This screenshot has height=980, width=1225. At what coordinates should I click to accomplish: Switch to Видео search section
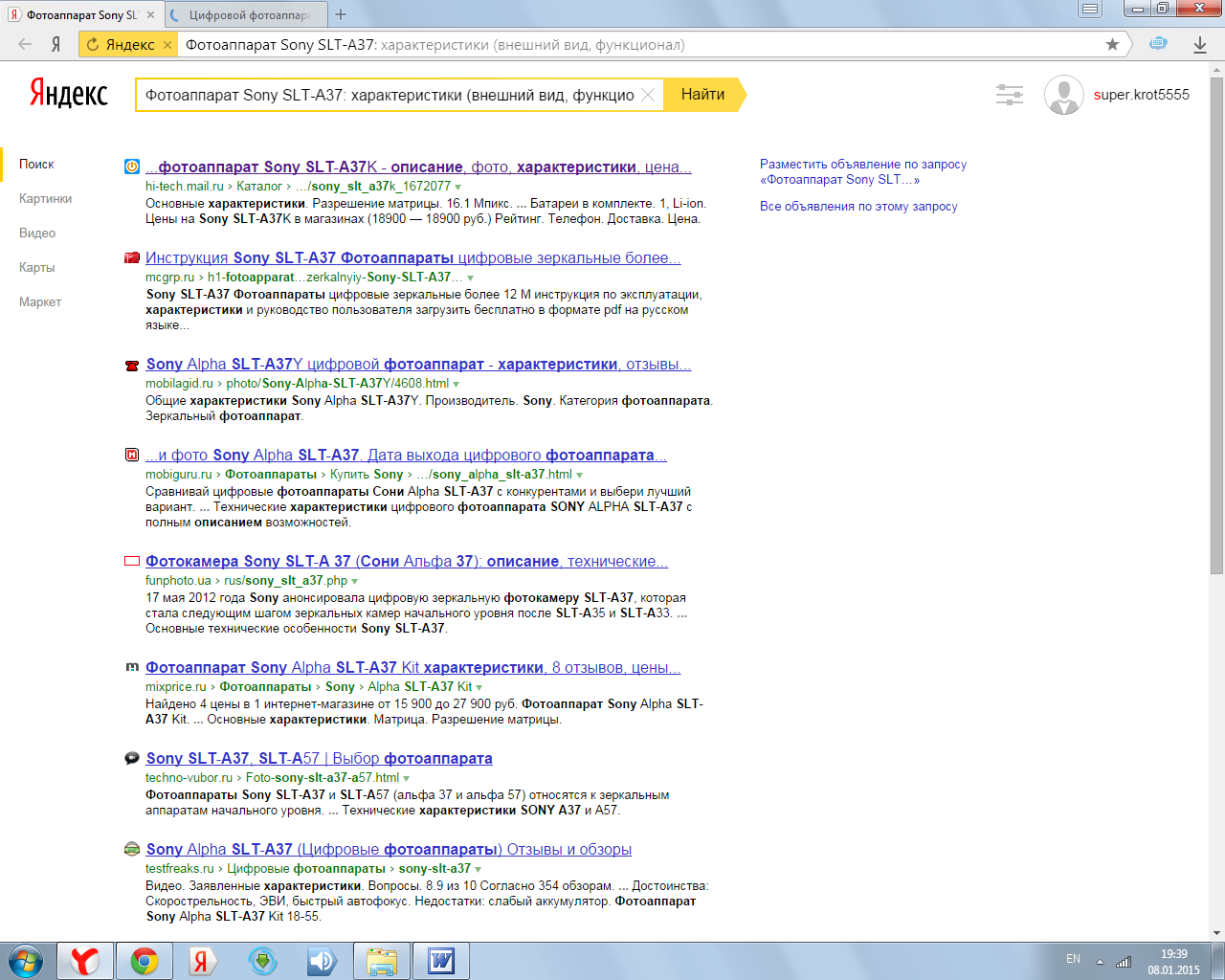click(x=37, y=234)
